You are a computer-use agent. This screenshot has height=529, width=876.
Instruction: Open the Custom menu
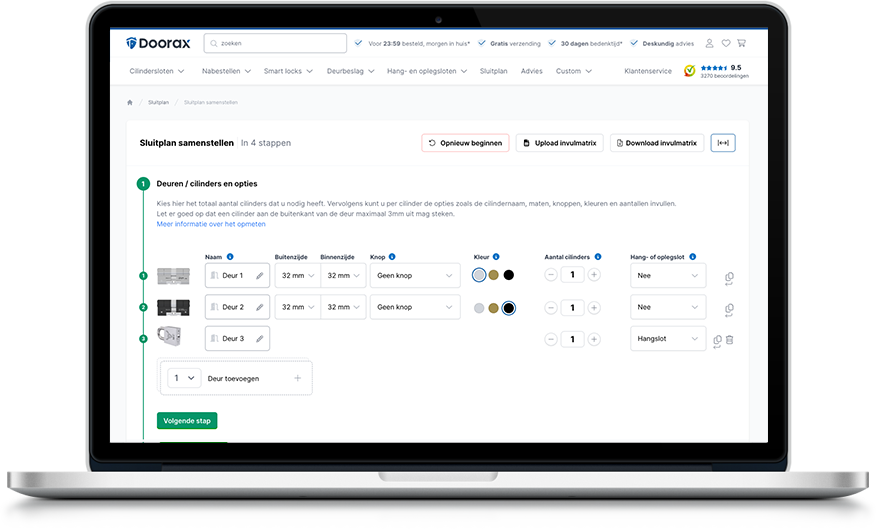click(573, 71)
